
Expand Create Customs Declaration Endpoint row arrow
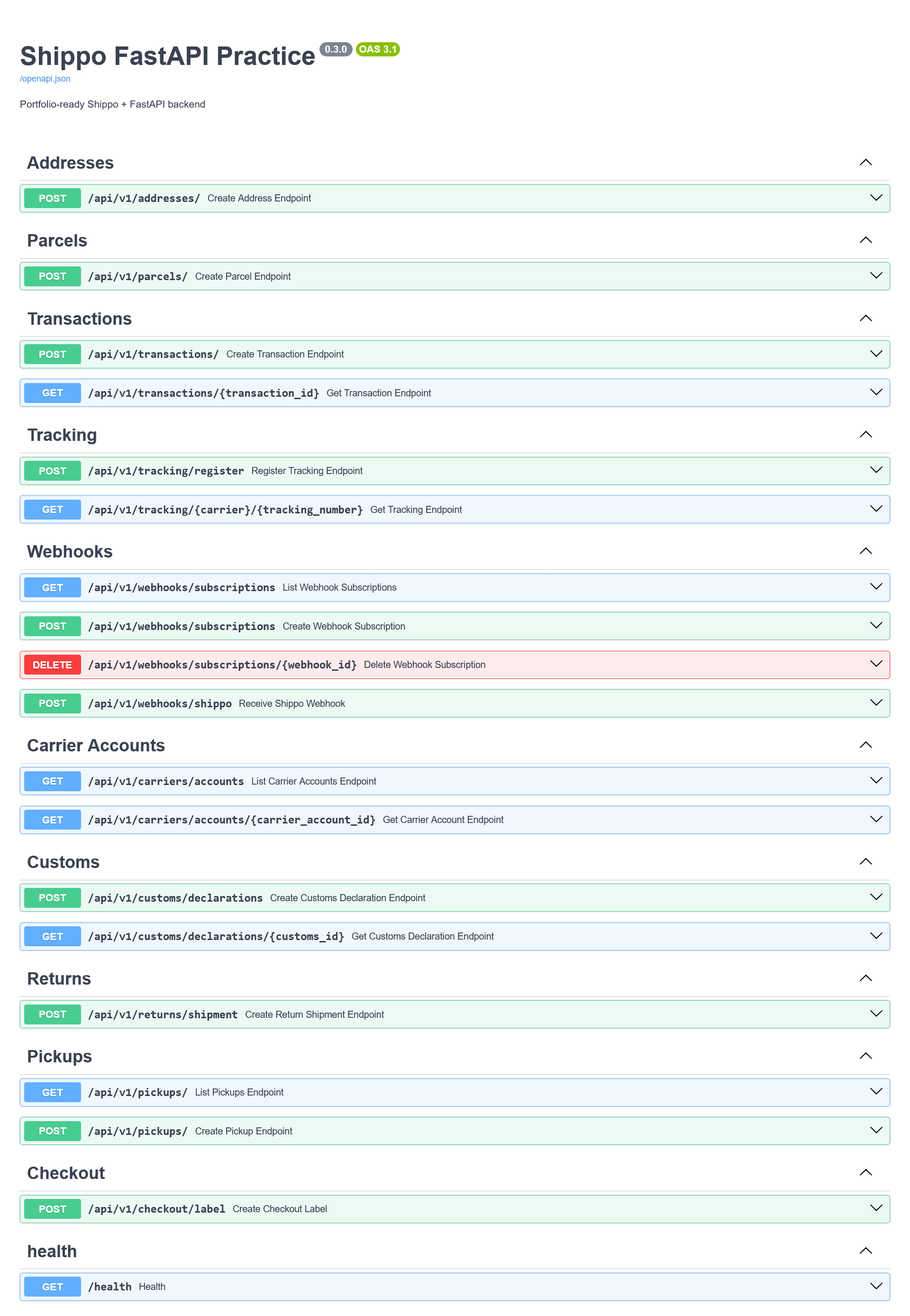point(876,897)
